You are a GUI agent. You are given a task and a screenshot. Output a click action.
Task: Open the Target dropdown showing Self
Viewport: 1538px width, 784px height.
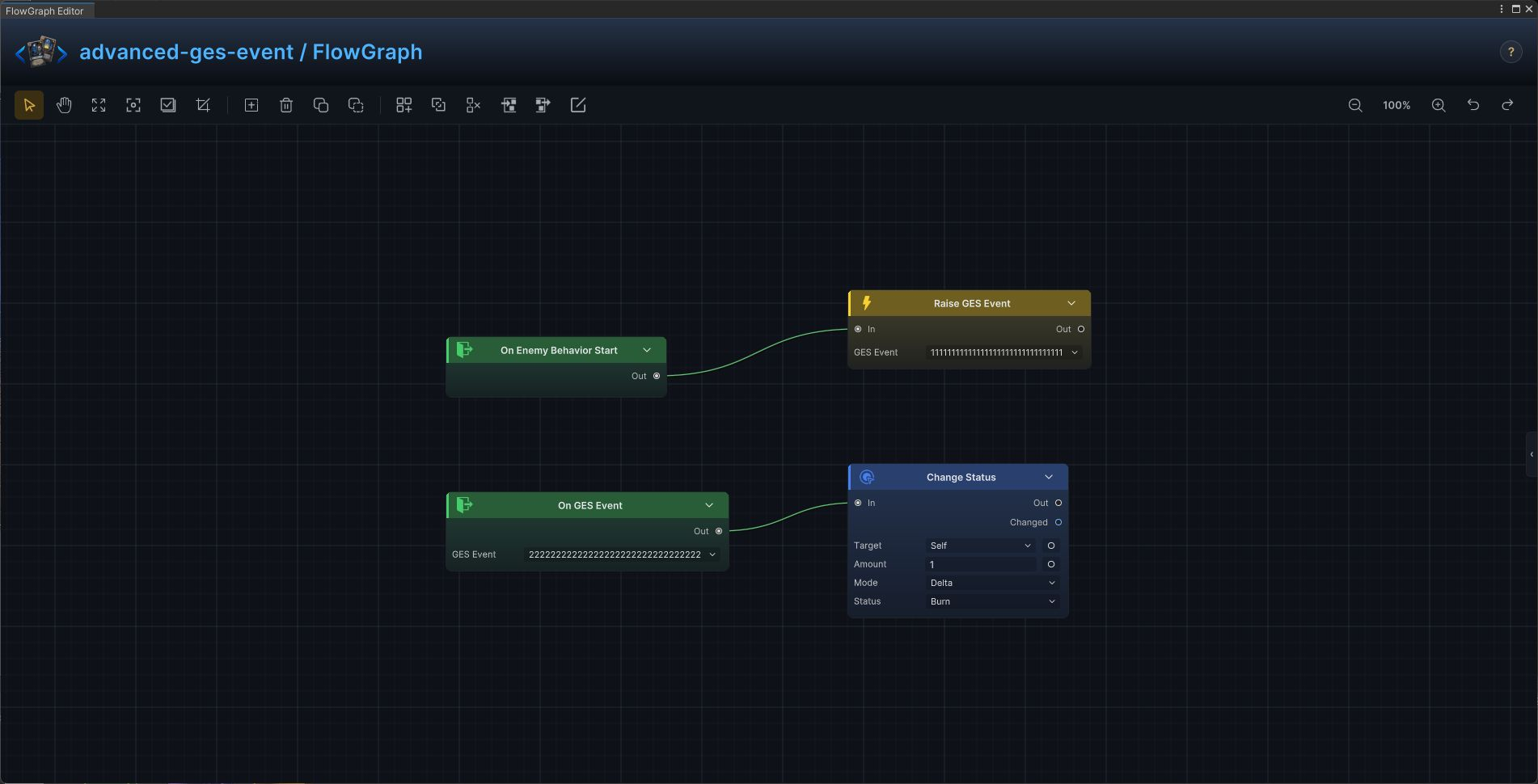coord(981,546)
